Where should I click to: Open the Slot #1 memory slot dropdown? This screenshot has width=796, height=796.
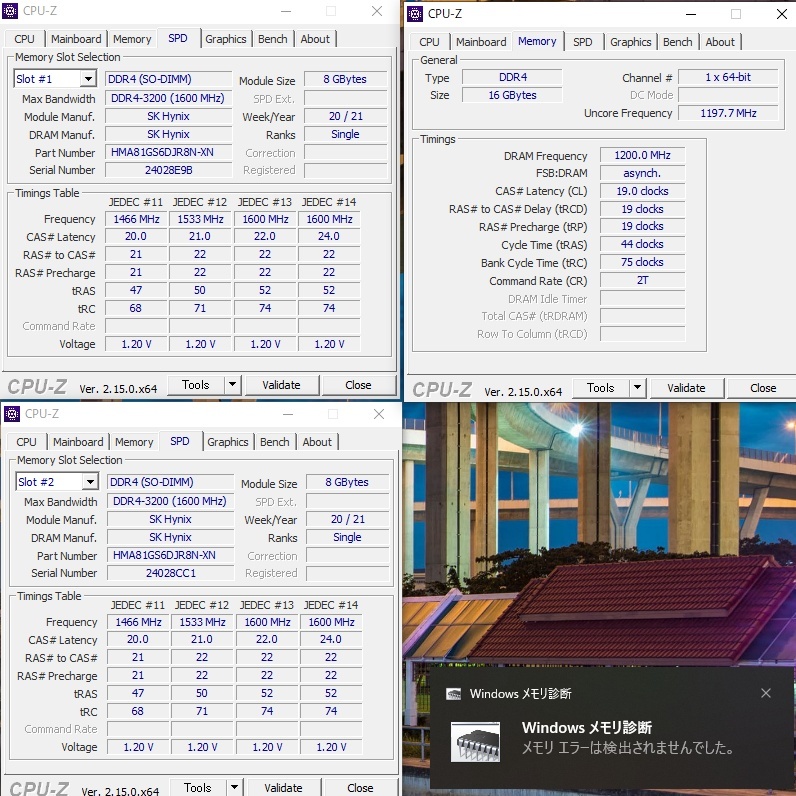point(88,79)
